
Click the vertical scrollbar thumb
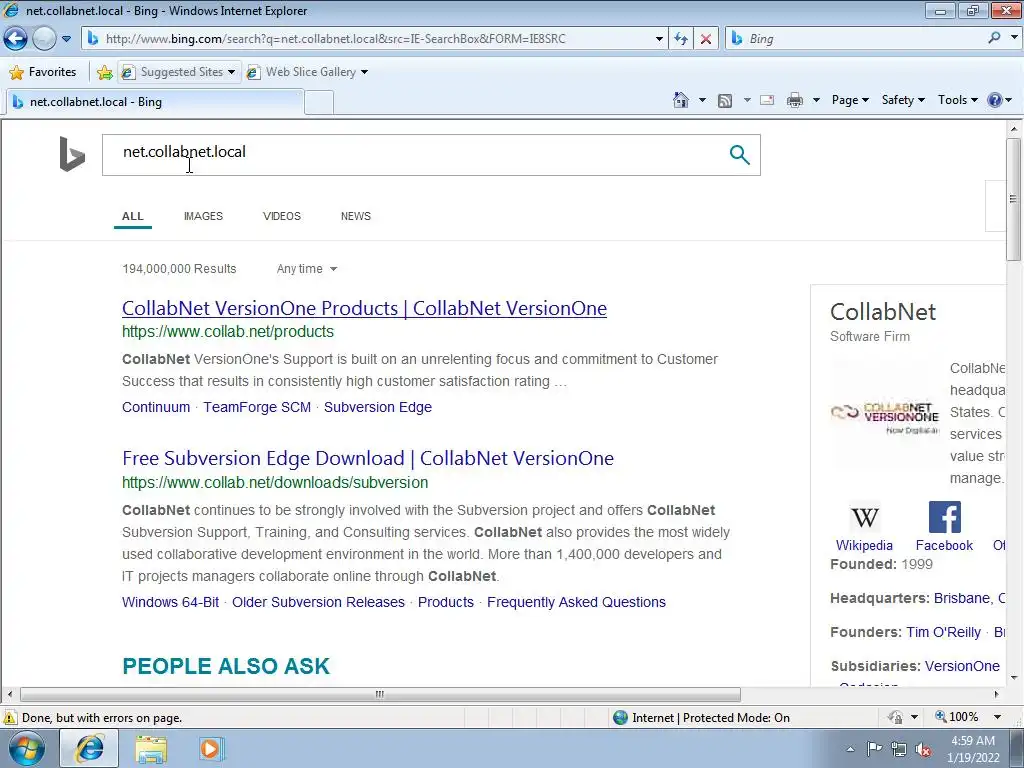click(1013, 199)
